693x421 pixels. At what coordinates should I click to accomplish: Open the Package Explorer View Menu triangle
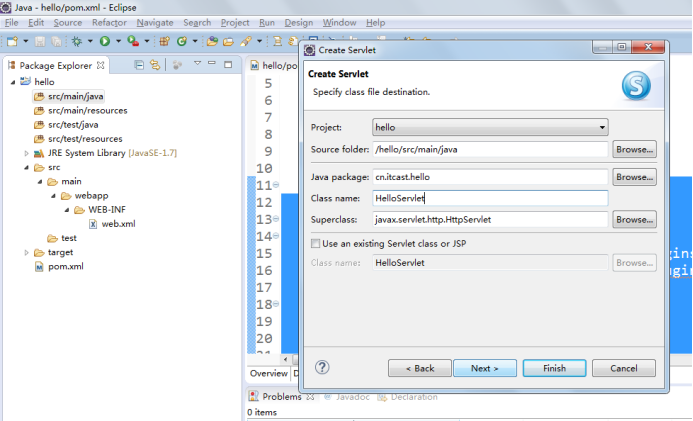pos(198,64)
